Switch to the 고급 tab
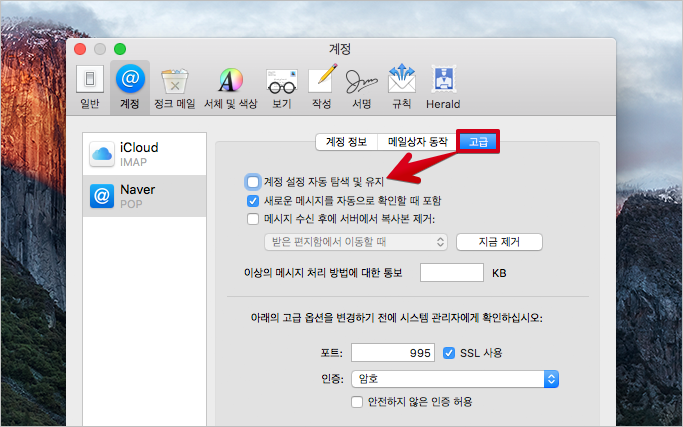Viewport: 683px width, 427px height. [x=478, y=142]
